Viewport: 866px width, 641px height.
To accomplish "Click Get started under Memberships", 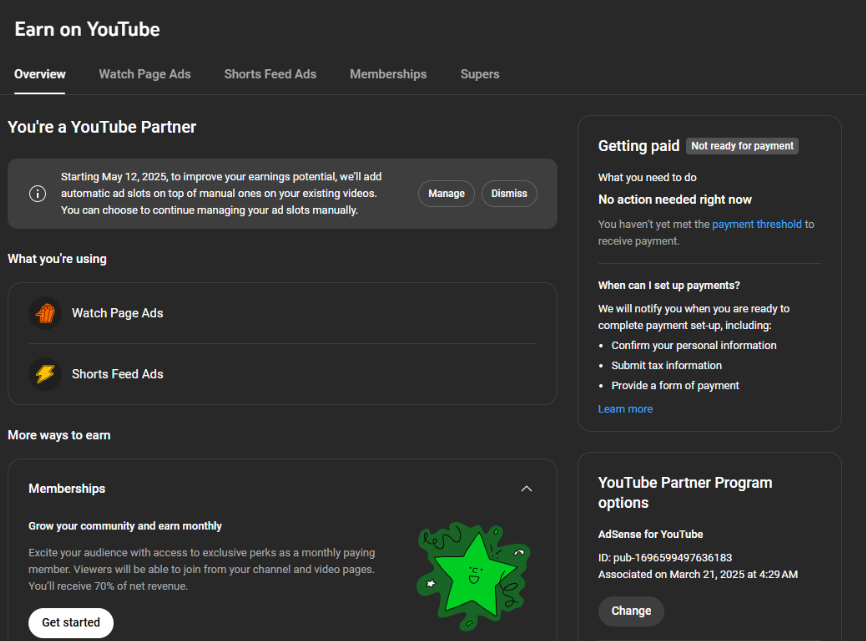I will [x=71, y=623].
